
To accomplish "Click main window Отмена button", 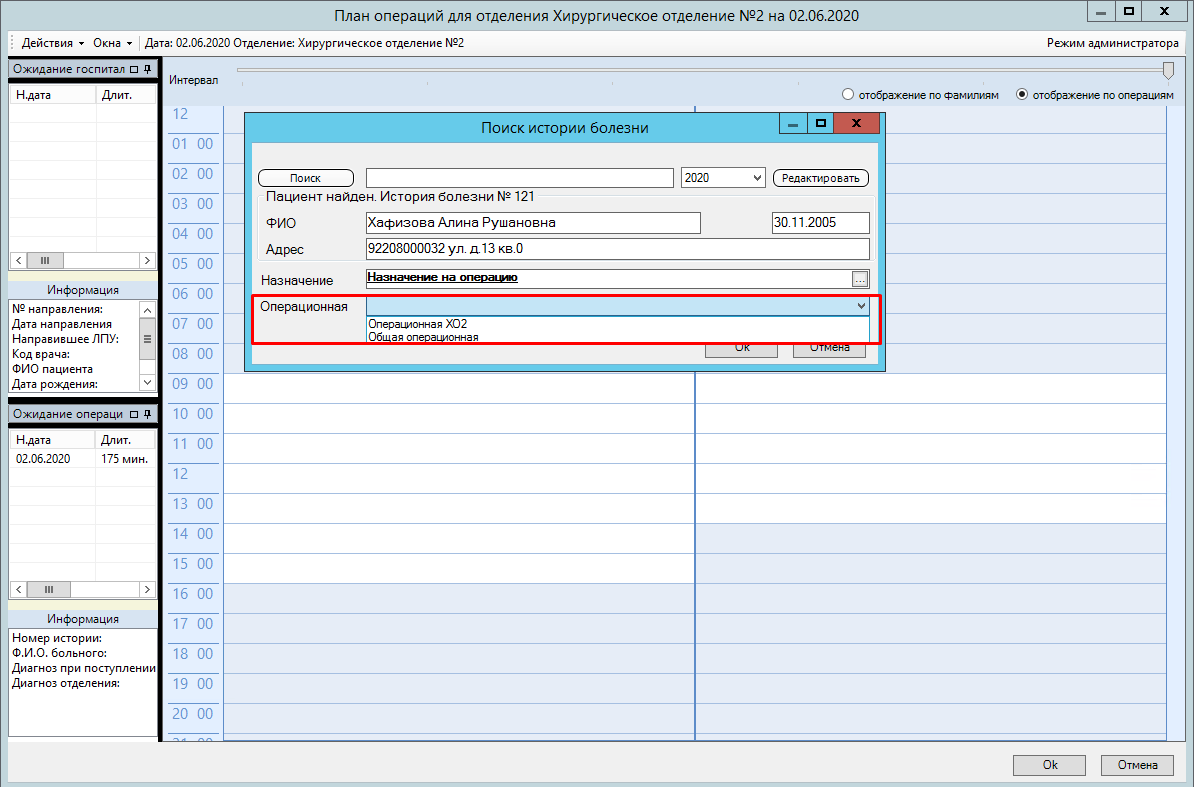I will pyautogui.click(x=1137, y=765).
